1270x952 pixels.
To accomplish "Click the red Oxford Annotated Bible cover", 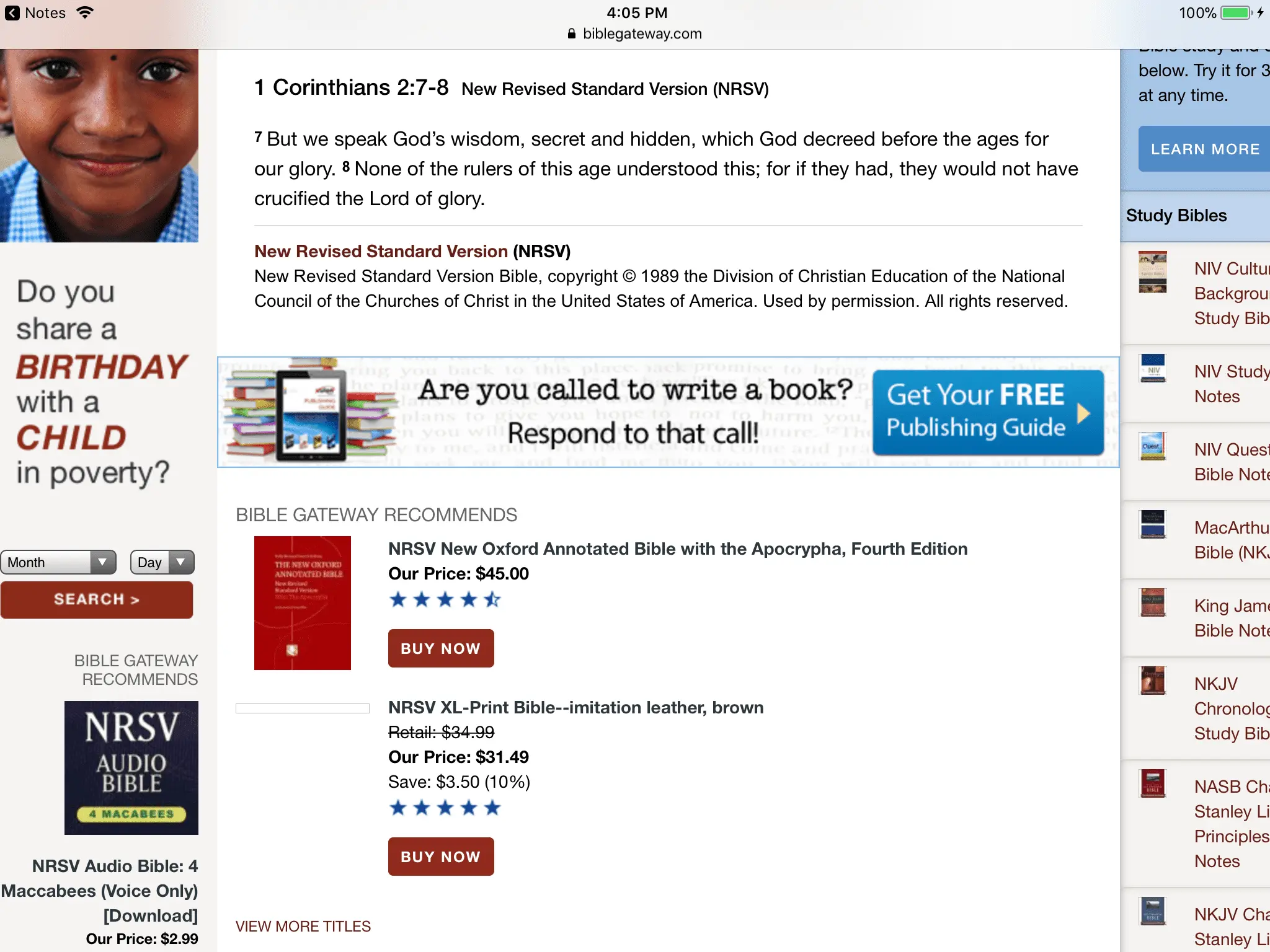I will pos(303,603).
